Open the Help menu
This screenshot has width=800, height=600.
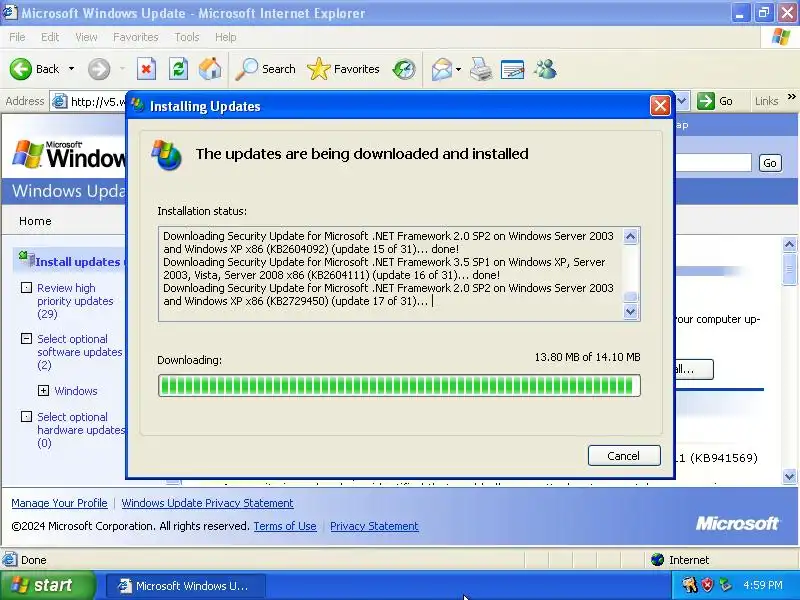(x=225, y=37)
